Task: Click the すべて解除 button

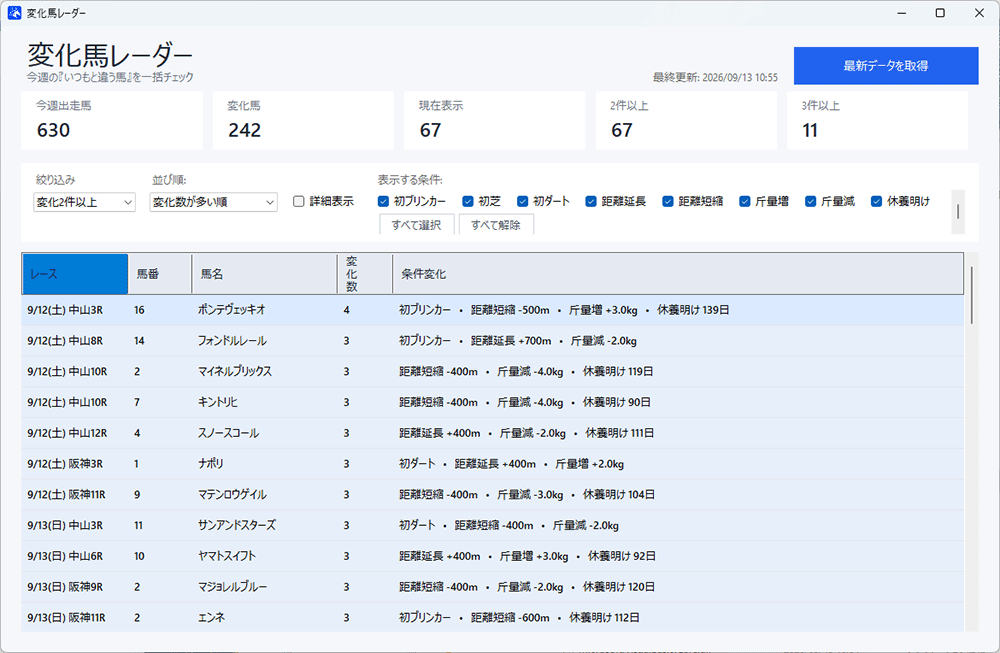Action: tap(496, 224)
